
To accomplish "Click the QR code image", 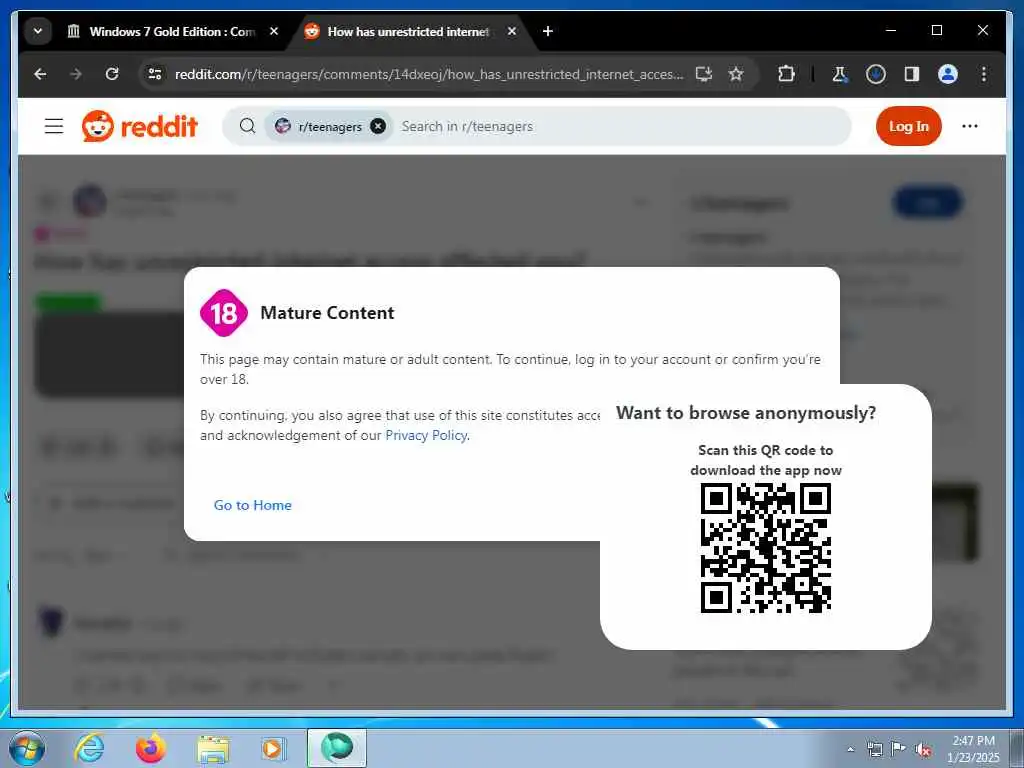I will click(765, 548).
